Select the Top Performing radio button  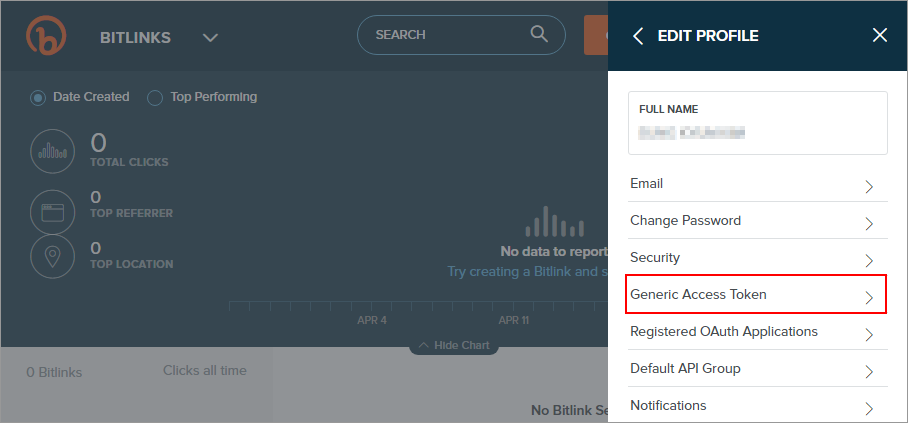coord(155,98)
